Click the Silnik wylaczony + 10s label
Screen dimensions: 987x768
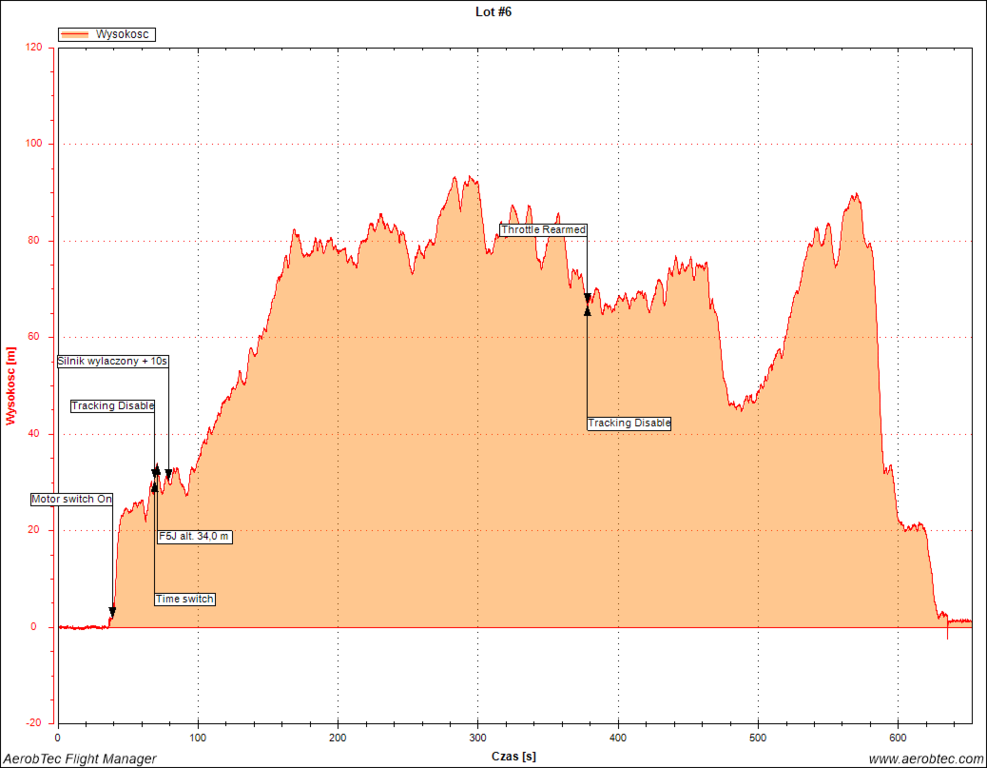(x=112, y=361)
